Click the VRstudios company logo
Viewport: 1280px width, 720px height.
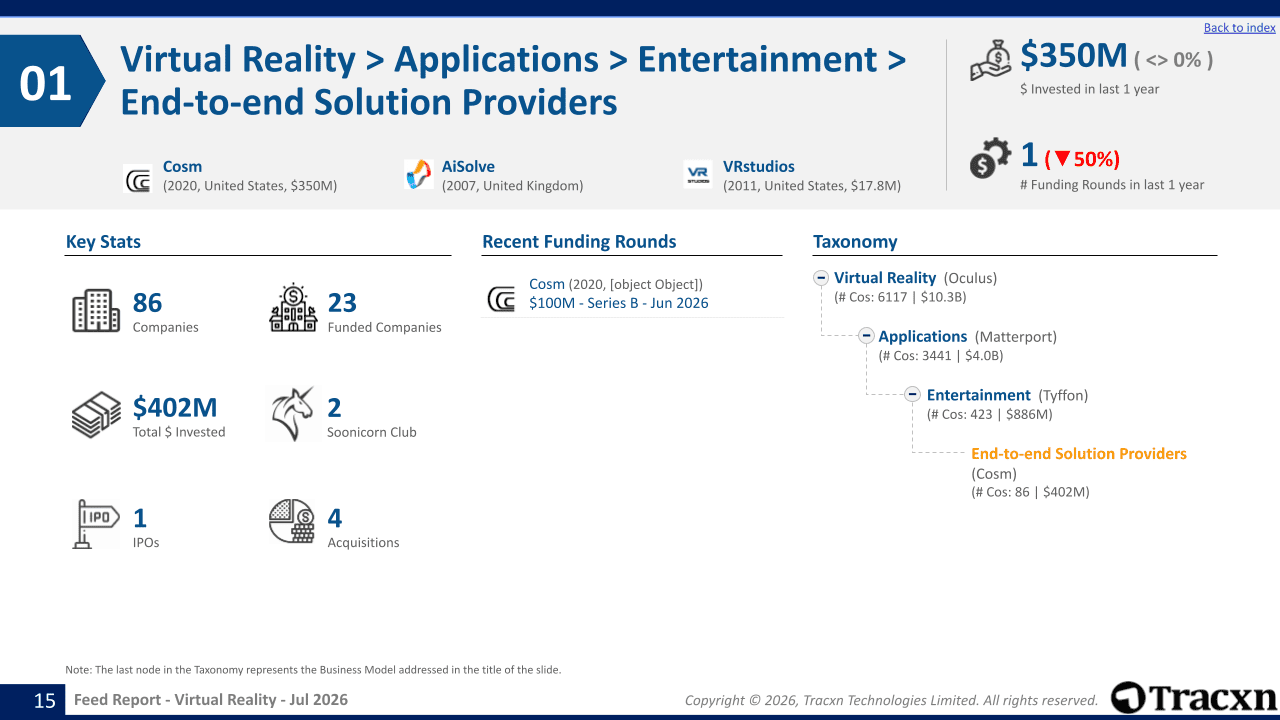[x=698, y=175]
